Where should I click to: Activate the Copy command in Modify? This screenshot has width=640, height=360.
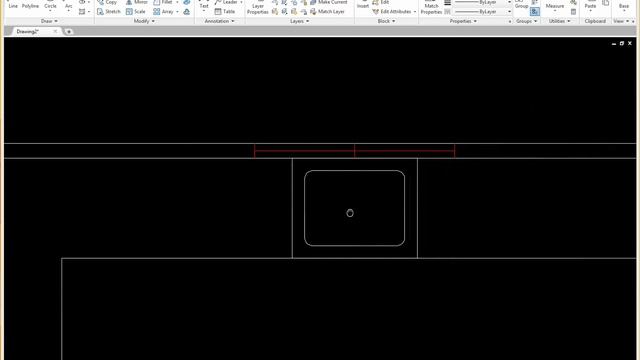tap(107, 2)
